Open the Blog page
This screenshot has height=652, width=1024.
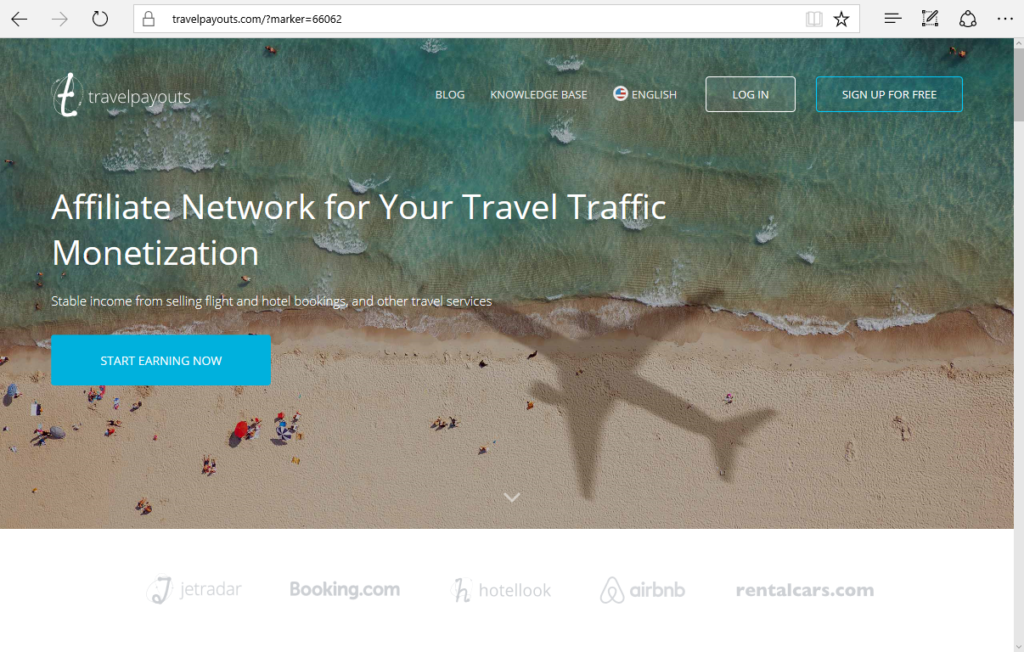(x=450, y=95)
